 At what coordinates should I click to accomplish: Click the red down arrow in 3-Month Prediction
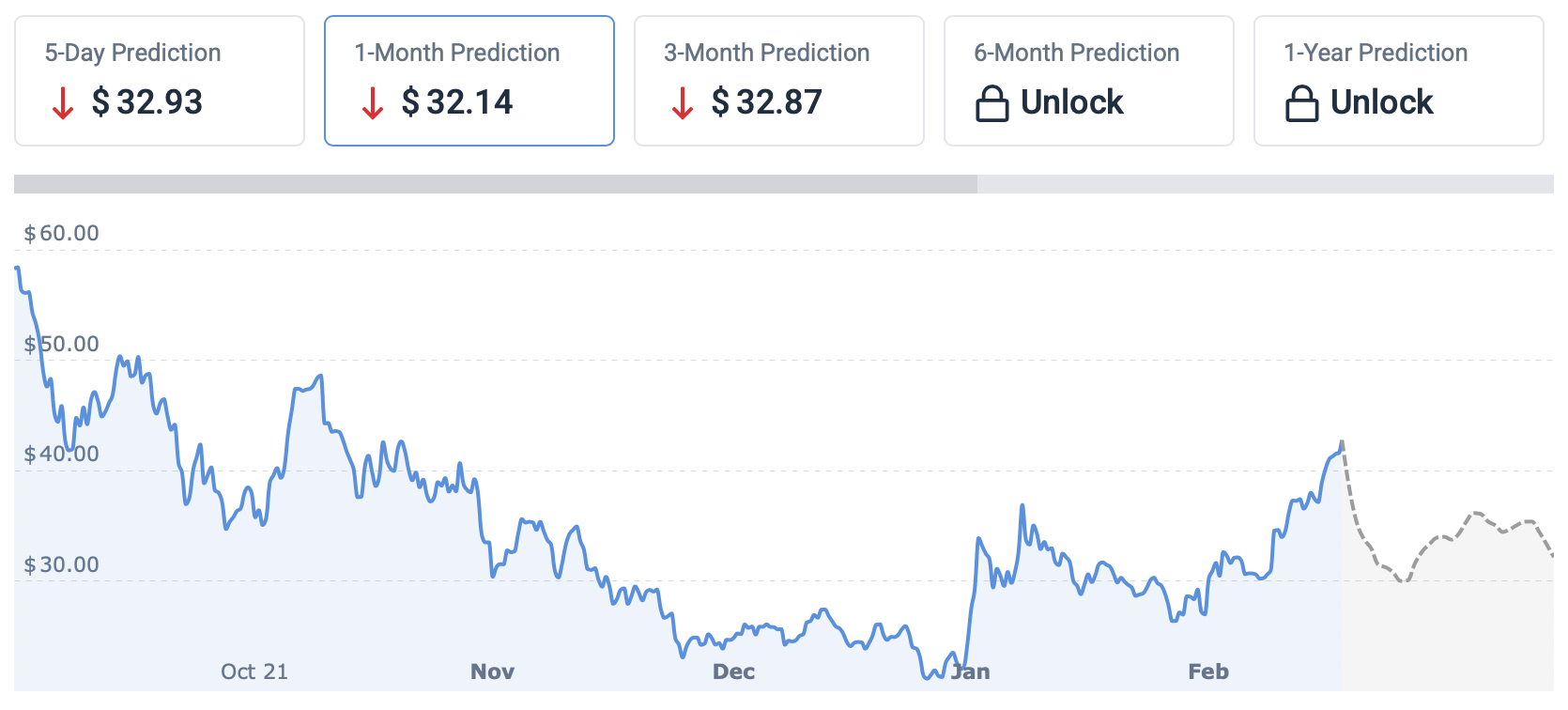coord(683,102)
